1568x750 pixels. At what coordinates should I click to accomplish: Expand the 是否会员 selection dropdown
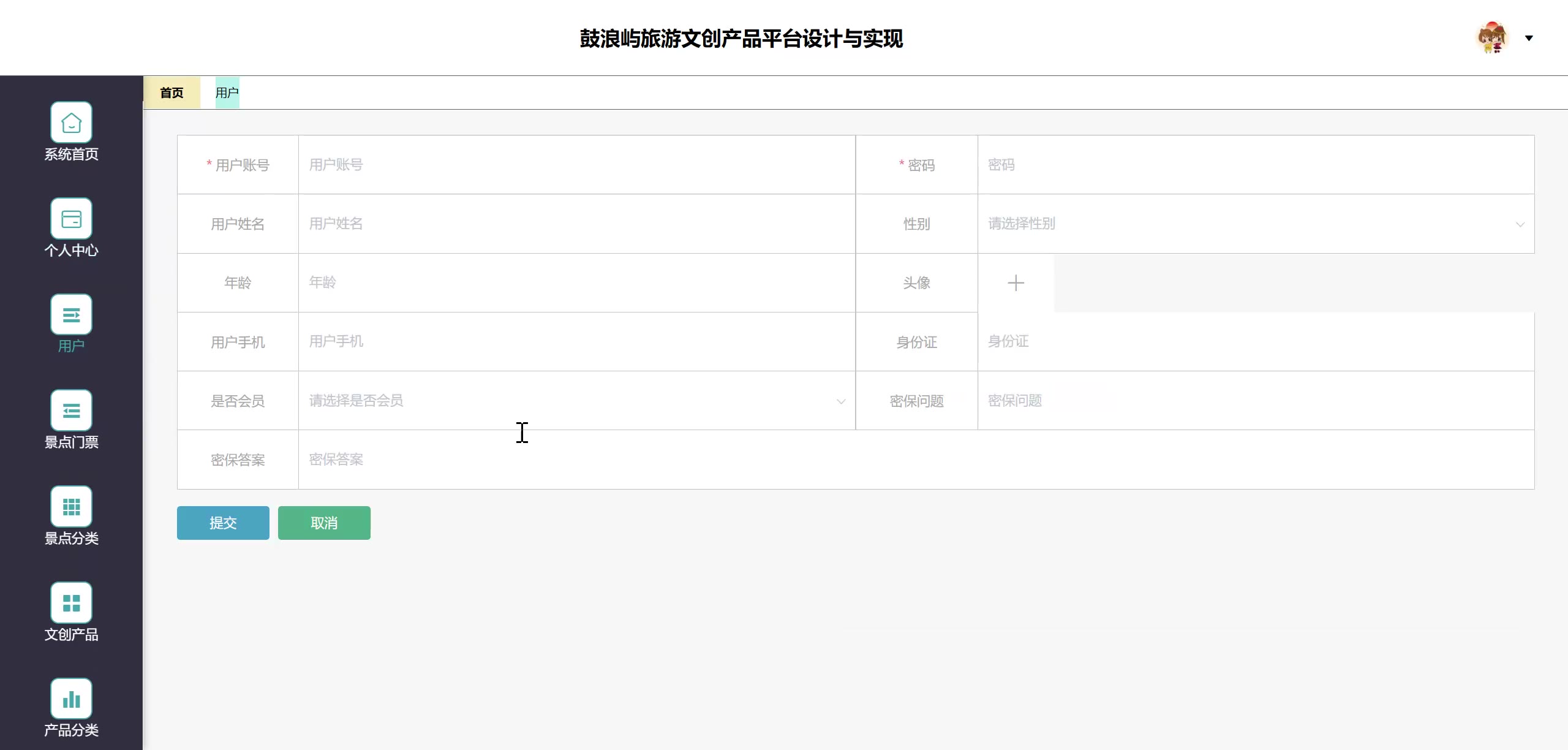pos(576,401)
